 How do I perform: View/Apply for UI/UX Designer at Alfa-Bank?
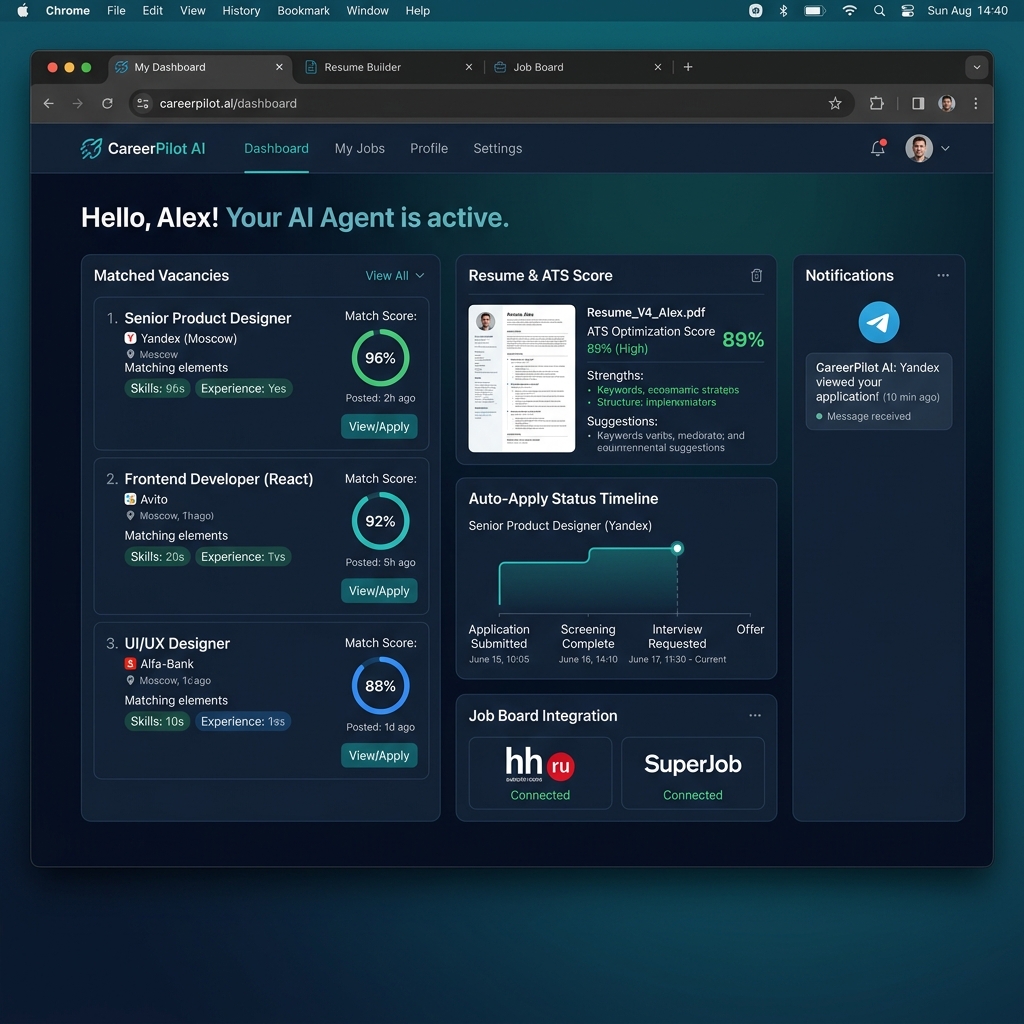[x=379, y=755]
